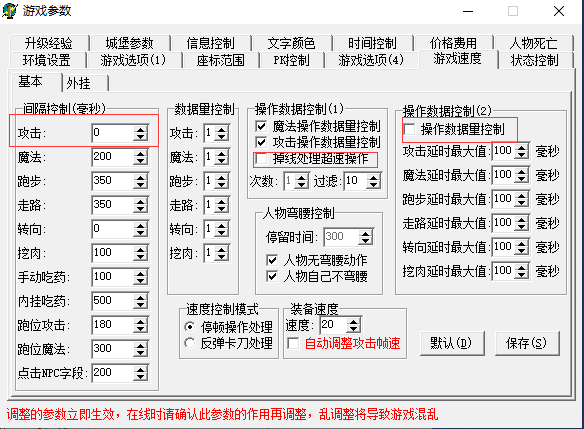Uncheck 魔法操作数据里控制 checkbox
The image size is (584, 429).
click(x=261, y=126)
